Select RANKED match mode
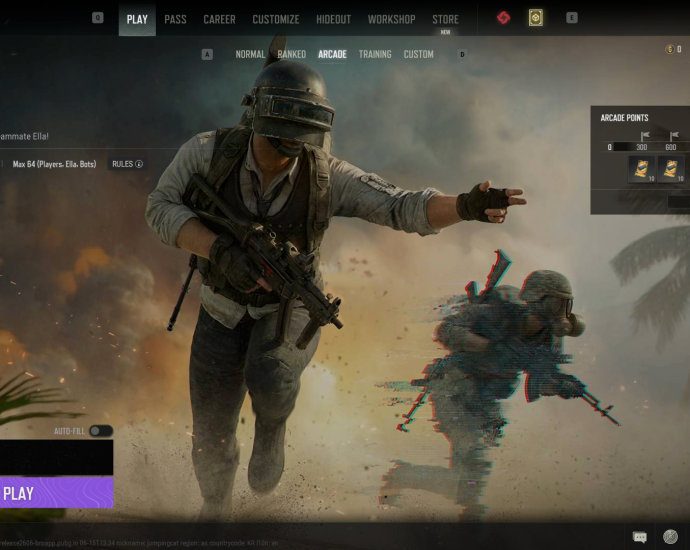Image resolution: width=690 pixels, height=550 pixels. [291, 54]
